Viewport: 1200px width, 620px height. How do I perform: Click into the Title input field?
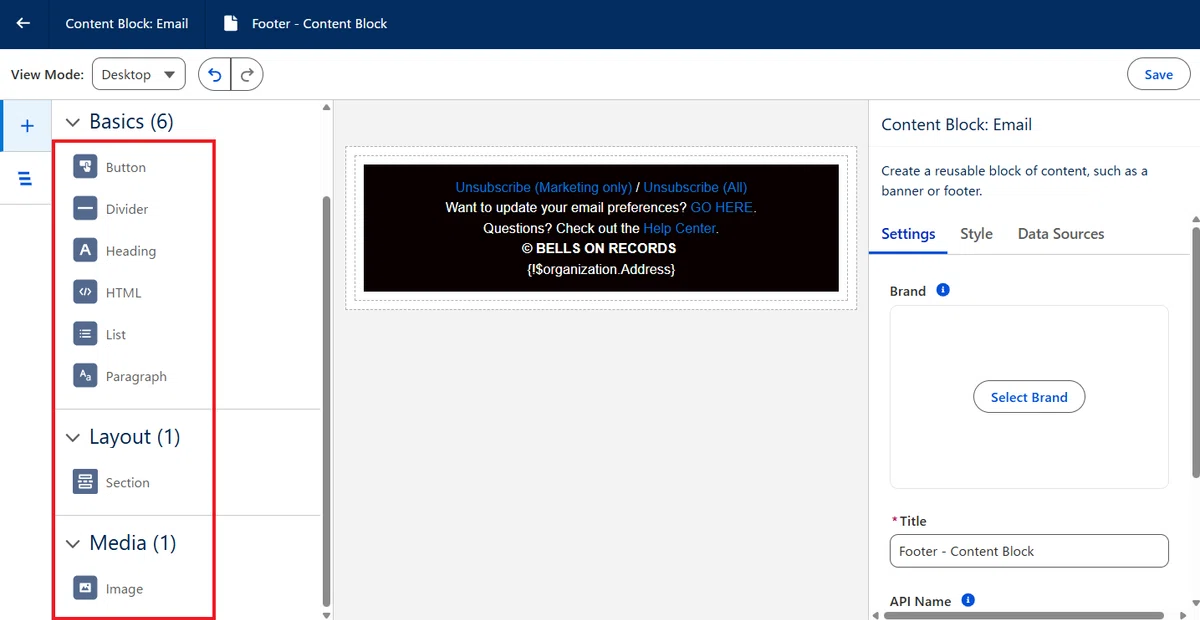1028,551
